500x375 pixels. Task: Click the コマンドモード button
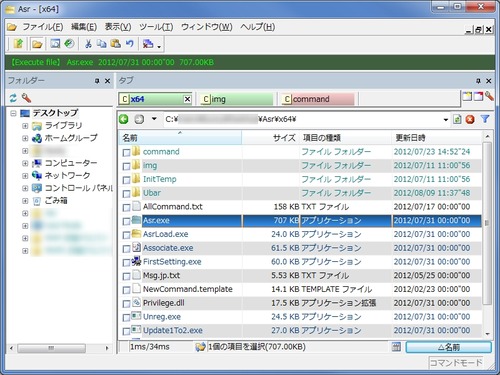click(456, 363)
